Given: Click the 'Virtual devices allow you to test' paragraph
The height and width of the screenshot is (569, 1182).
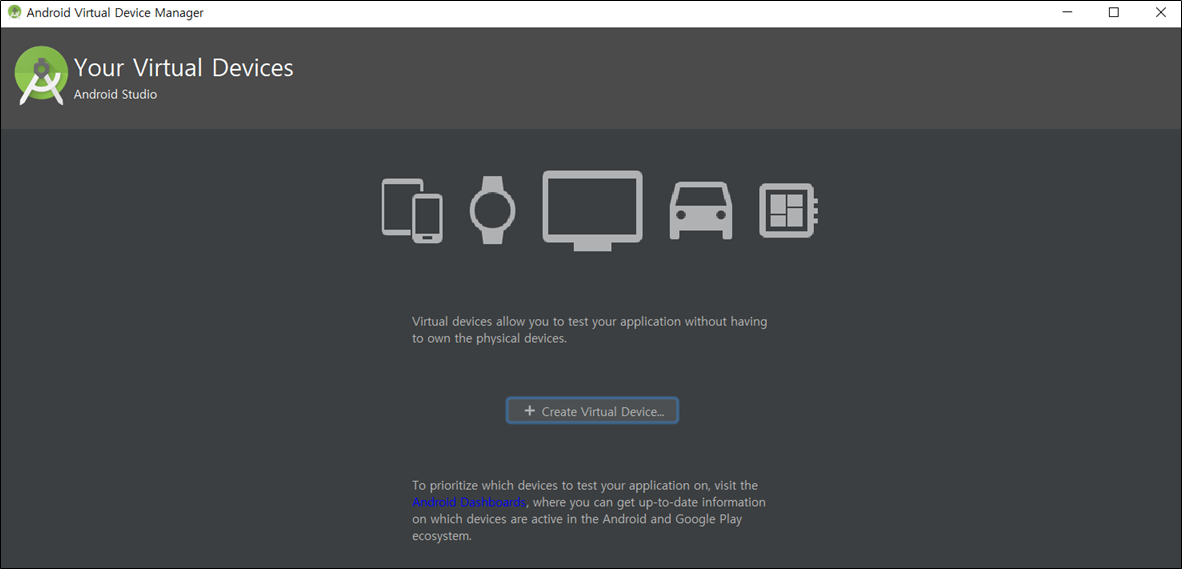Looking at the screenshot, I should tap(589, 330).
